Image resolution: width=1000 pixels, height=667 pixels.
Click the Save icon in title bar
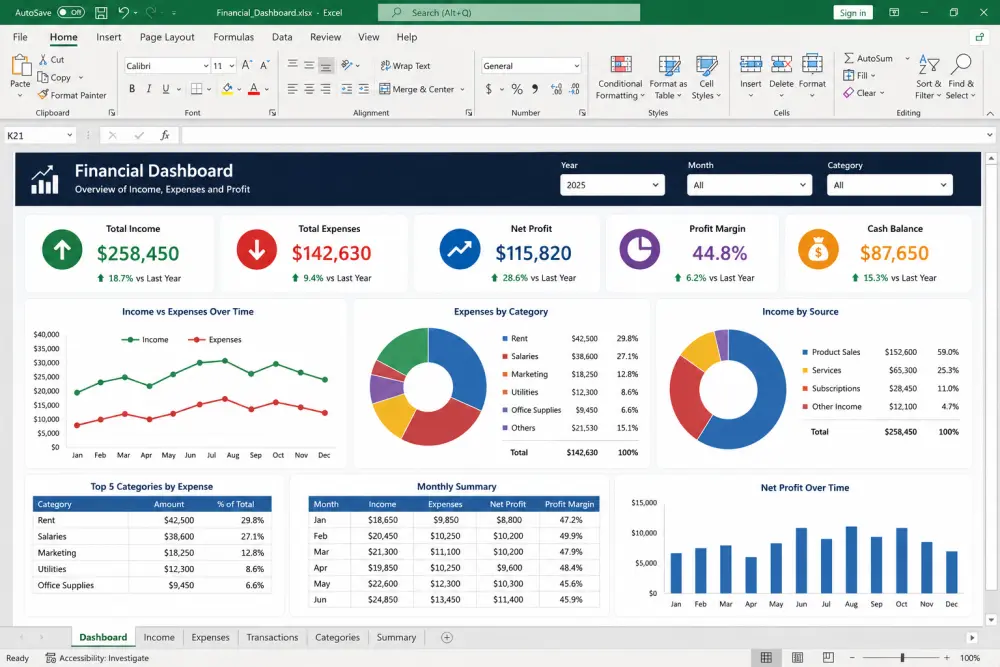(101, 12)
